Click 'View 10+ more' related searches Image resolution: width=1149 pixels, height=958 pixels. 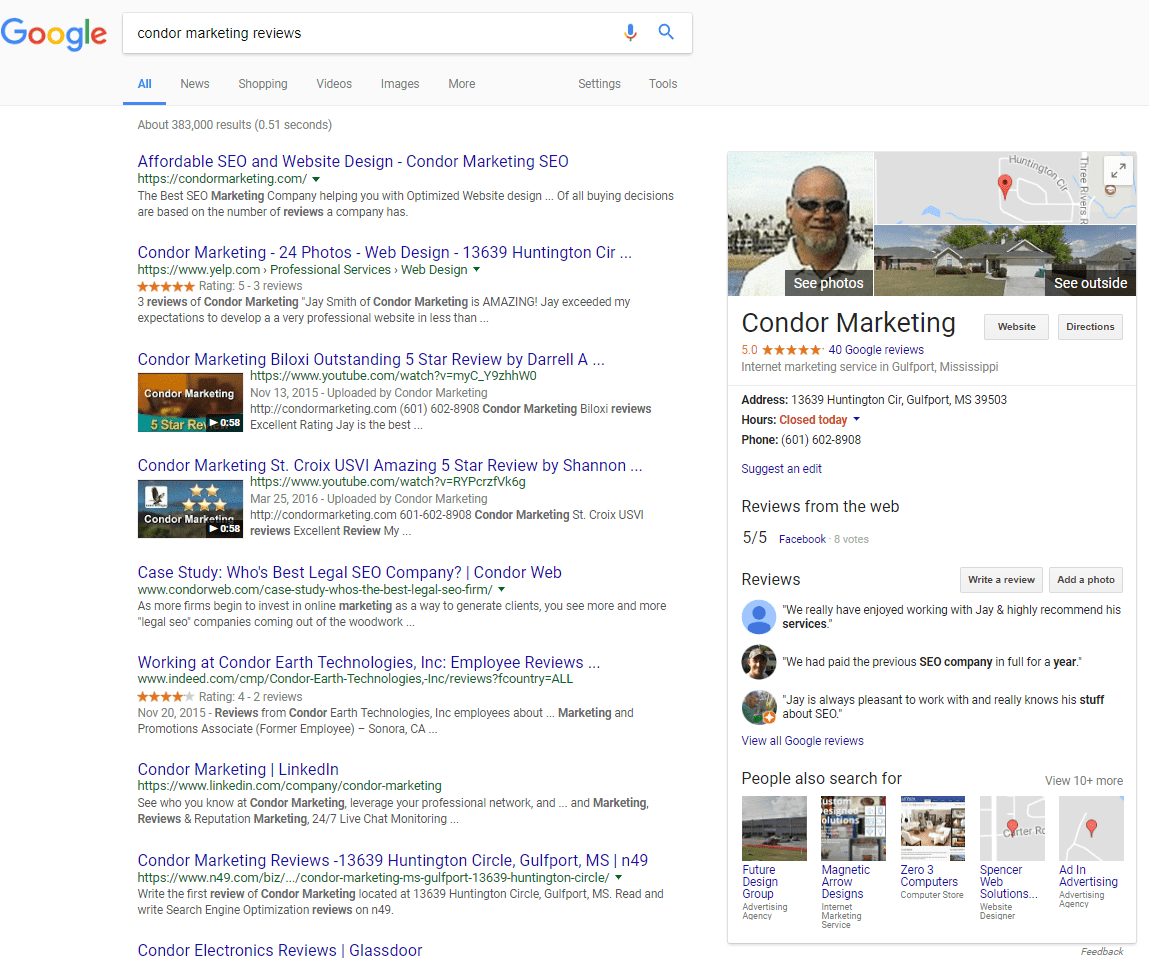[1084, 781]
